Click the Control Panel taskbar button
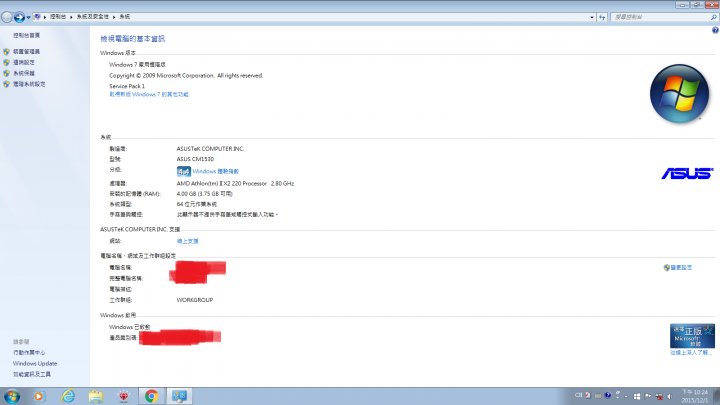The image size is (720, 405). click(179, 396)
